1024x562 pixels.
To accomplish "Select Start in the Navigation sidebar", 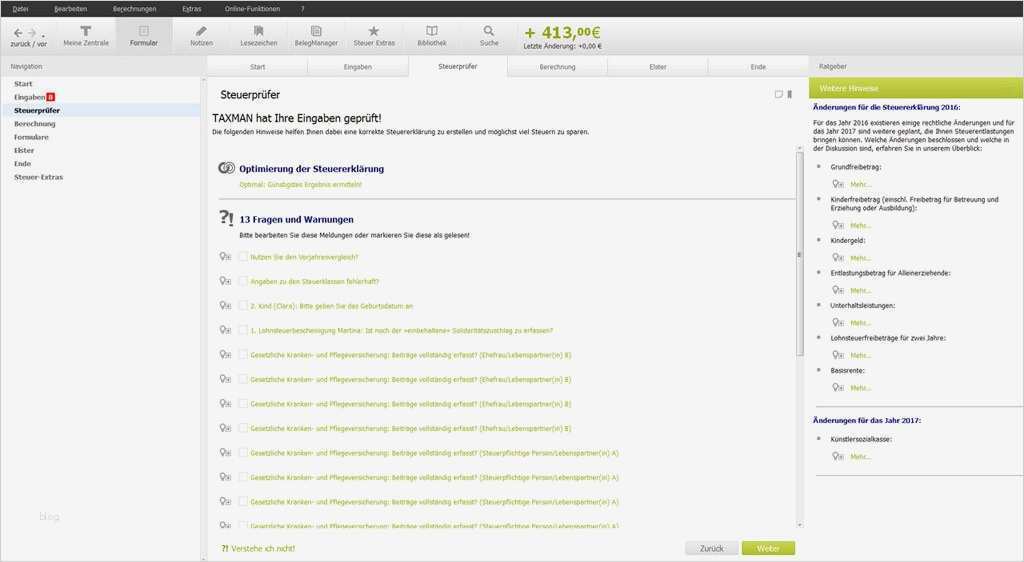I will click(23, 84).
